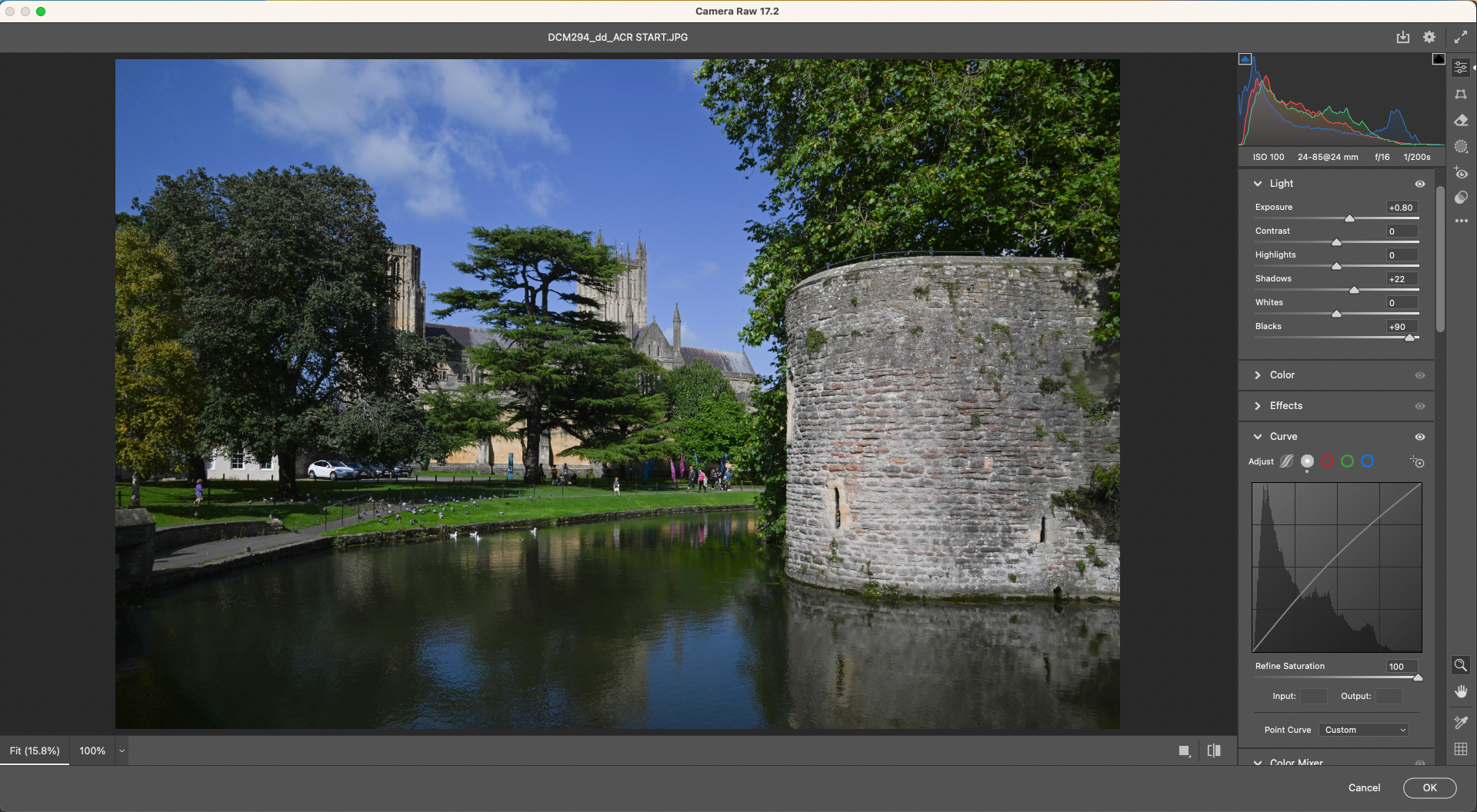
Task: Select the Red Eye removal tool
Action: point(1461,172)
